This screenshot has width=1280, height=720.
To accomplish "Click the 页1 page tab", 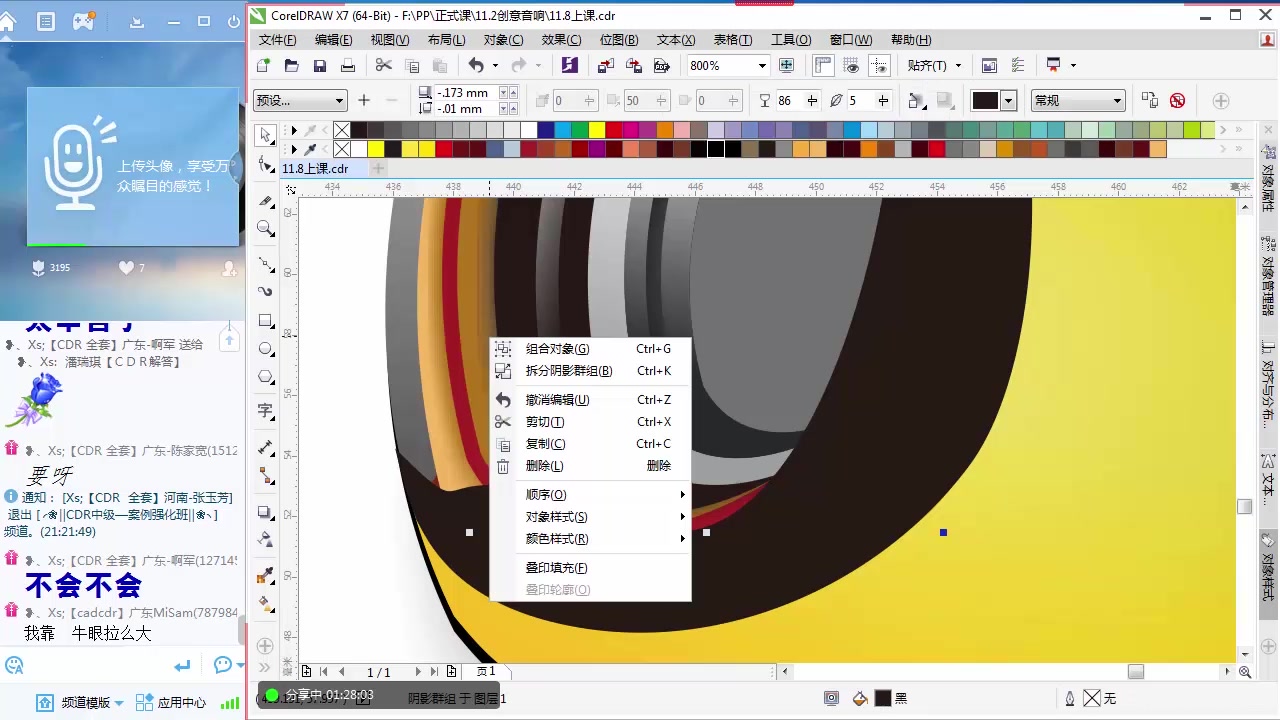I will point(486,672).
